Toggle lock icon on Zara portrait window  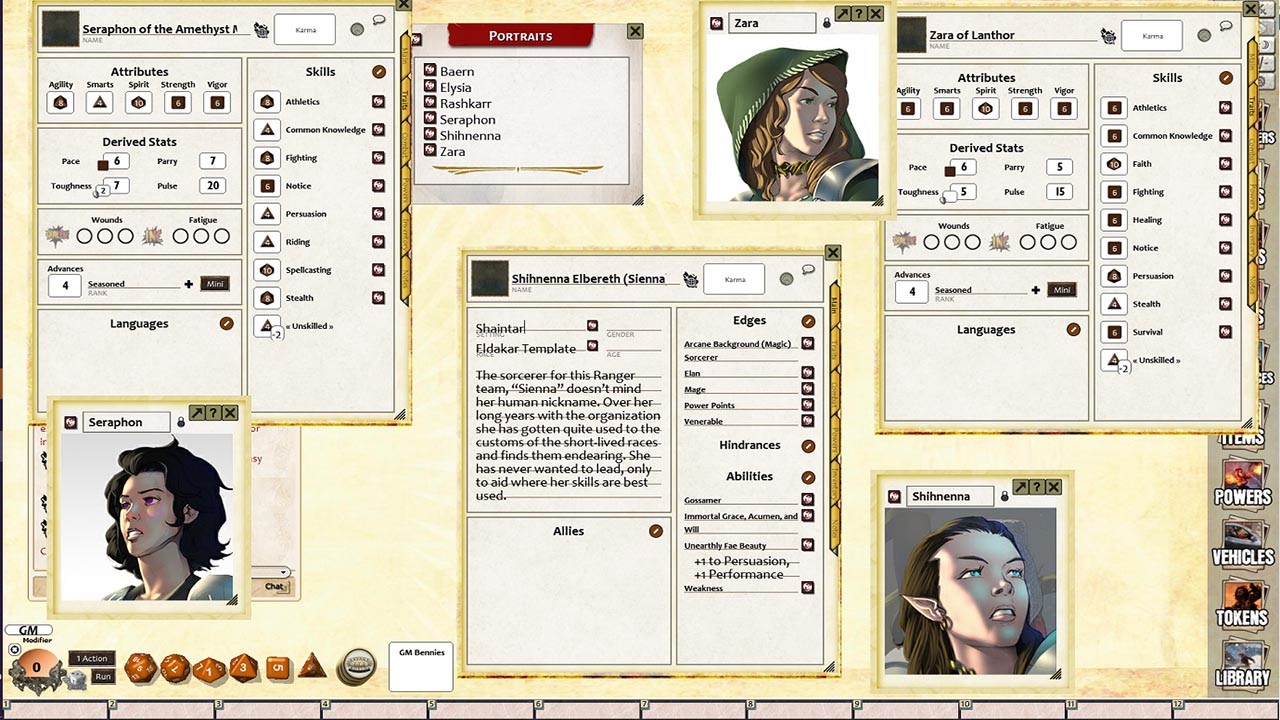(x=826, y=23)
